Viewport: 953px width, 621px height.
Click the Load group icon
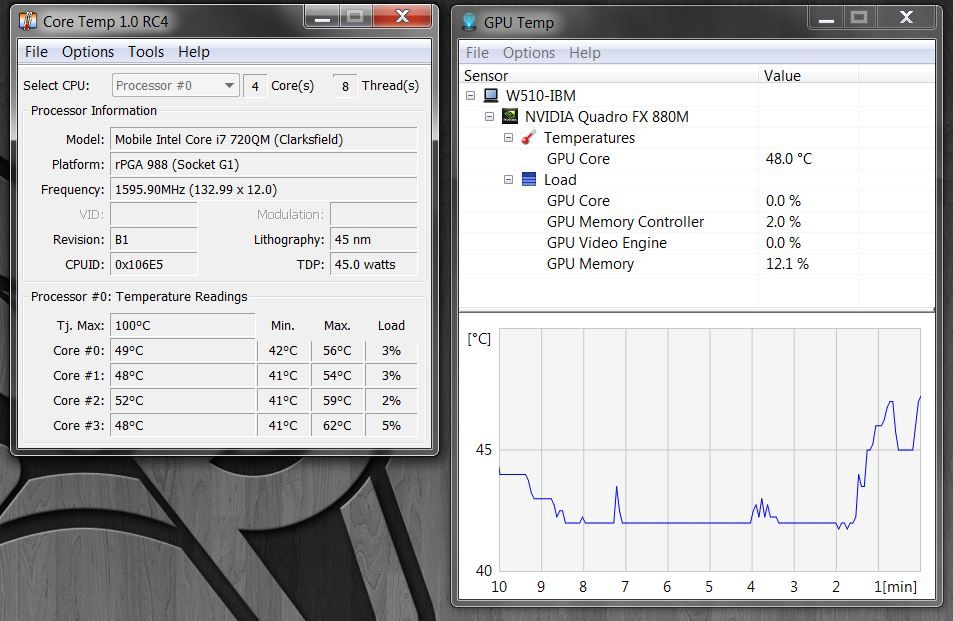click(x=529, y=179)
